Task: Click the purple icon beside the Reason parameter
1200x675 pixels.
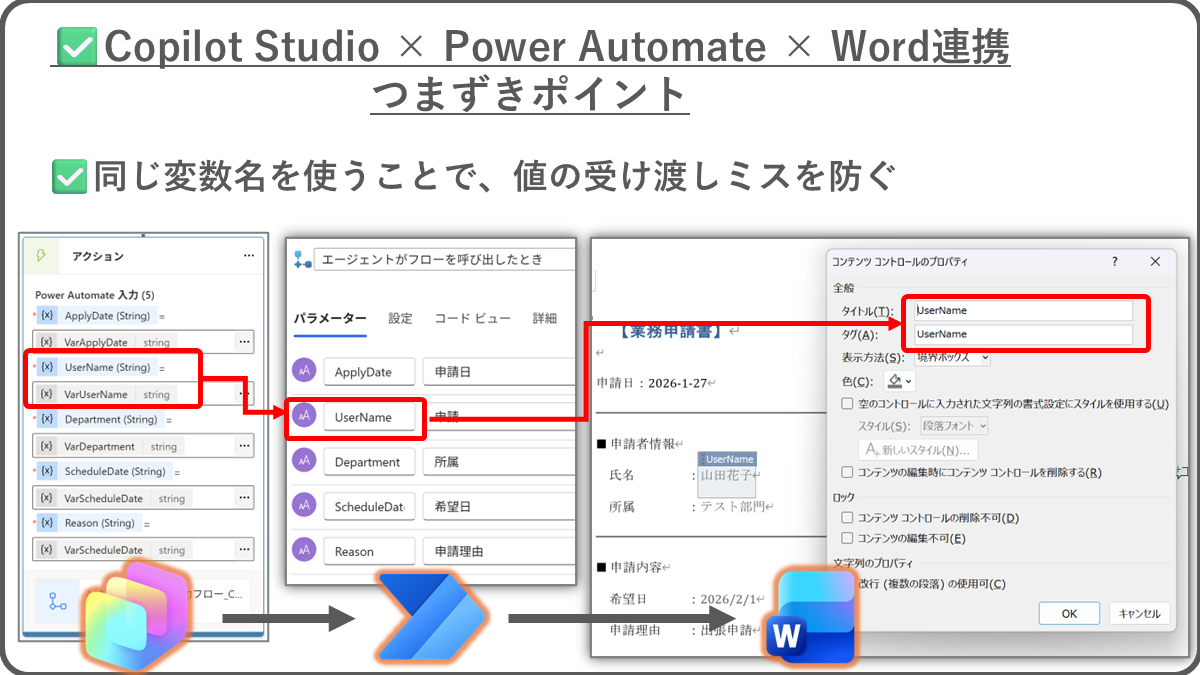Action: click(304, 551)
